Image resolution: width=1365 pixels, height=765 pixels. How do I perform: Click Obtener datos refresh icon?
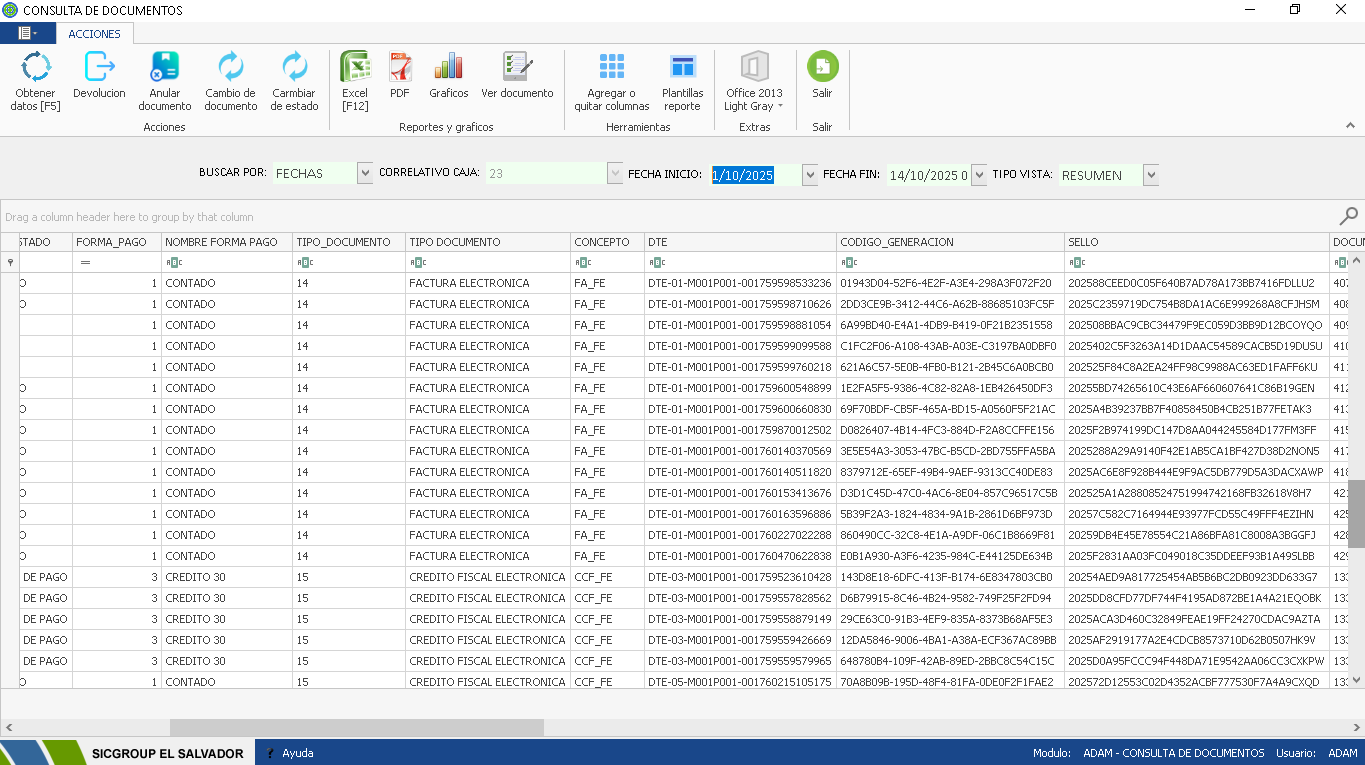[x=36, y=67]
